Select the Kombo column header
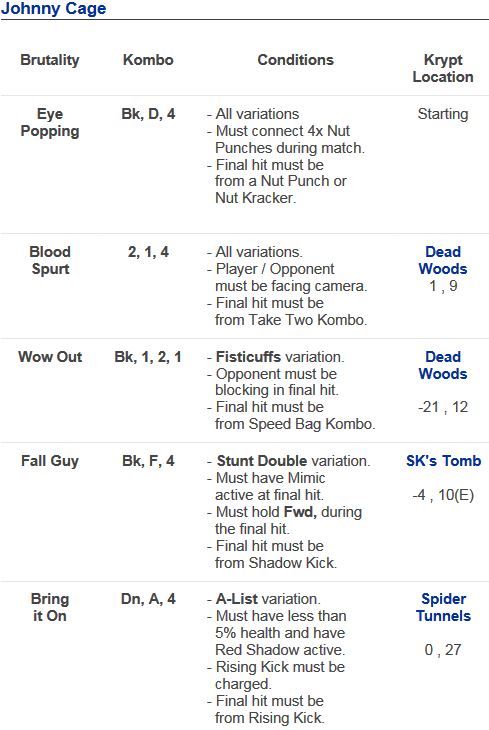The width and height of the screenshot is (489, 730). click(x=148, y=60)
